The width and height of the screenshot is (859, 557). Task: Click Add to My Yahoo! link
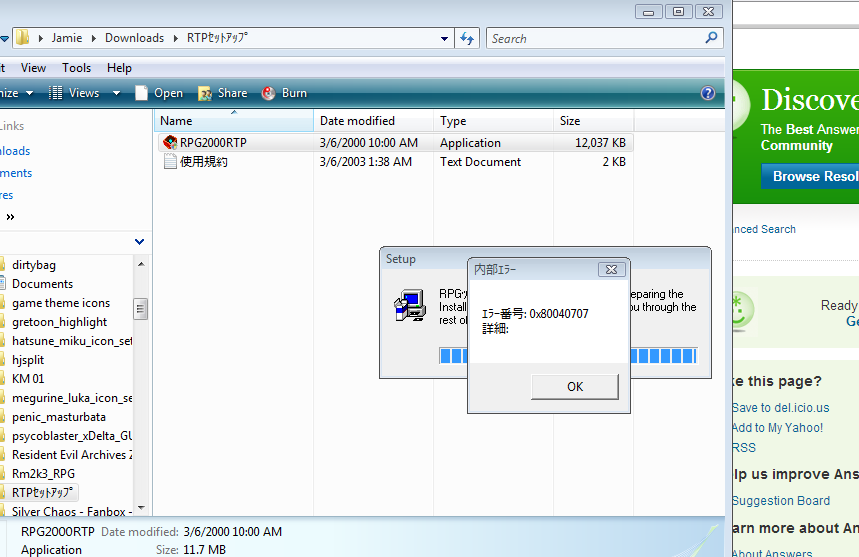[777, 428]
